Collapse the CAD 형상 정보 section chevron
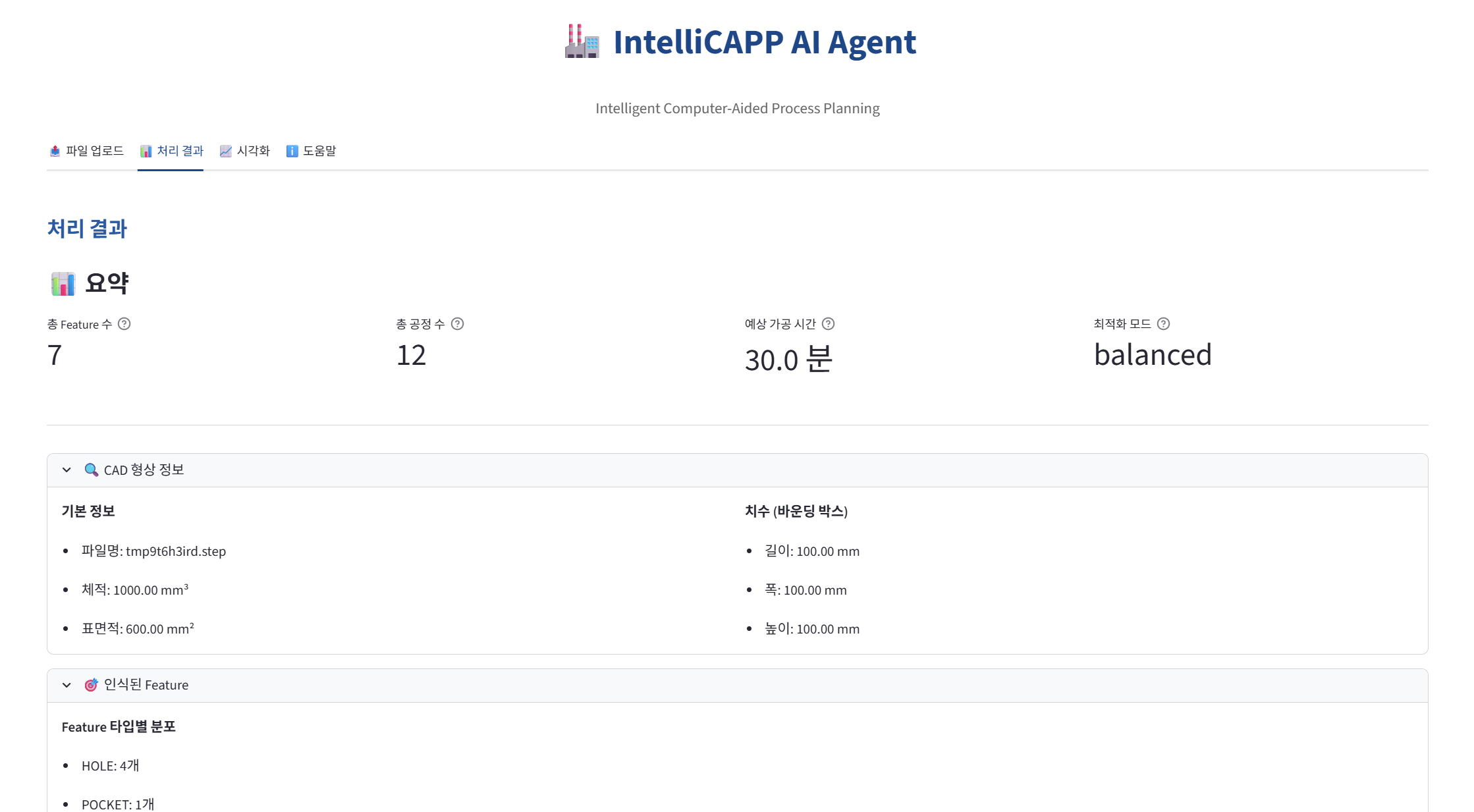This screenshot has height=812, width=1474. (67, 470)
